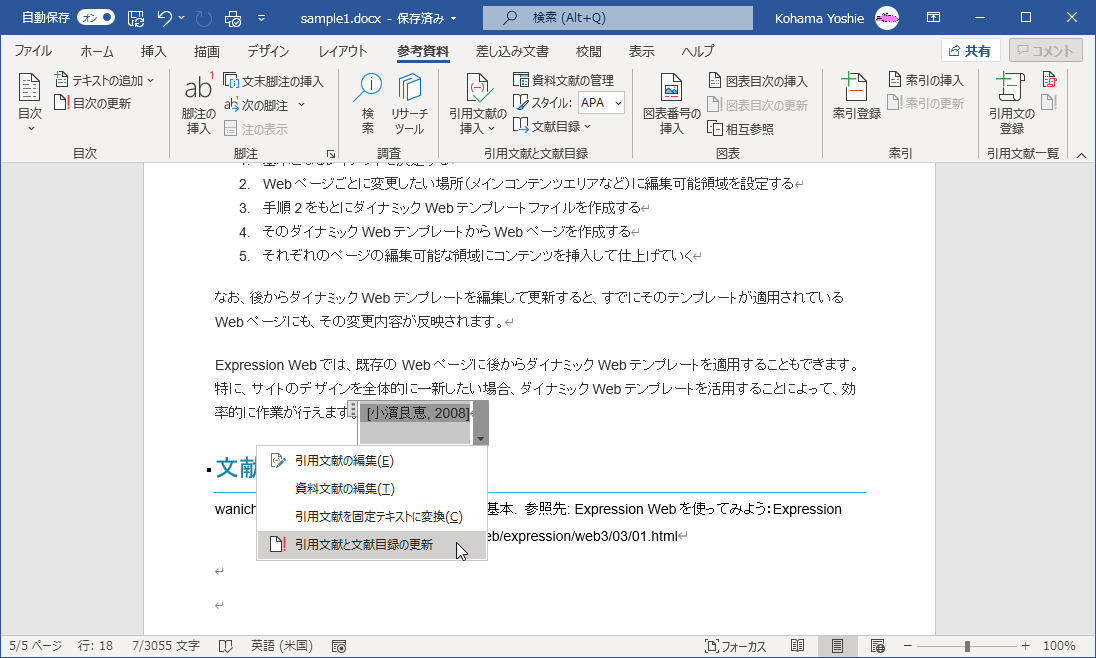1096x658 pixels.
Task: Switch to Read Mode view
Action: [x=798, y=646]
